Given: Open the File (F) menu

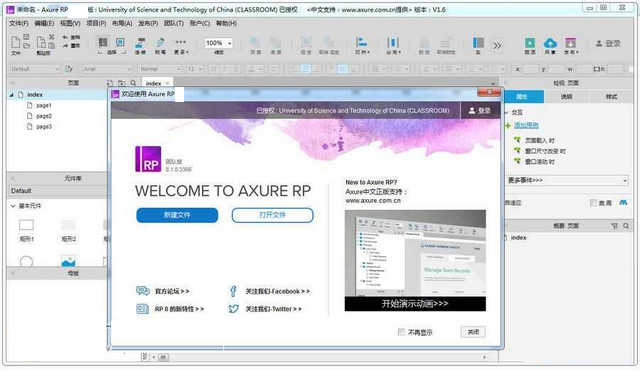Looking at the screenshot, I should (19, 23).
